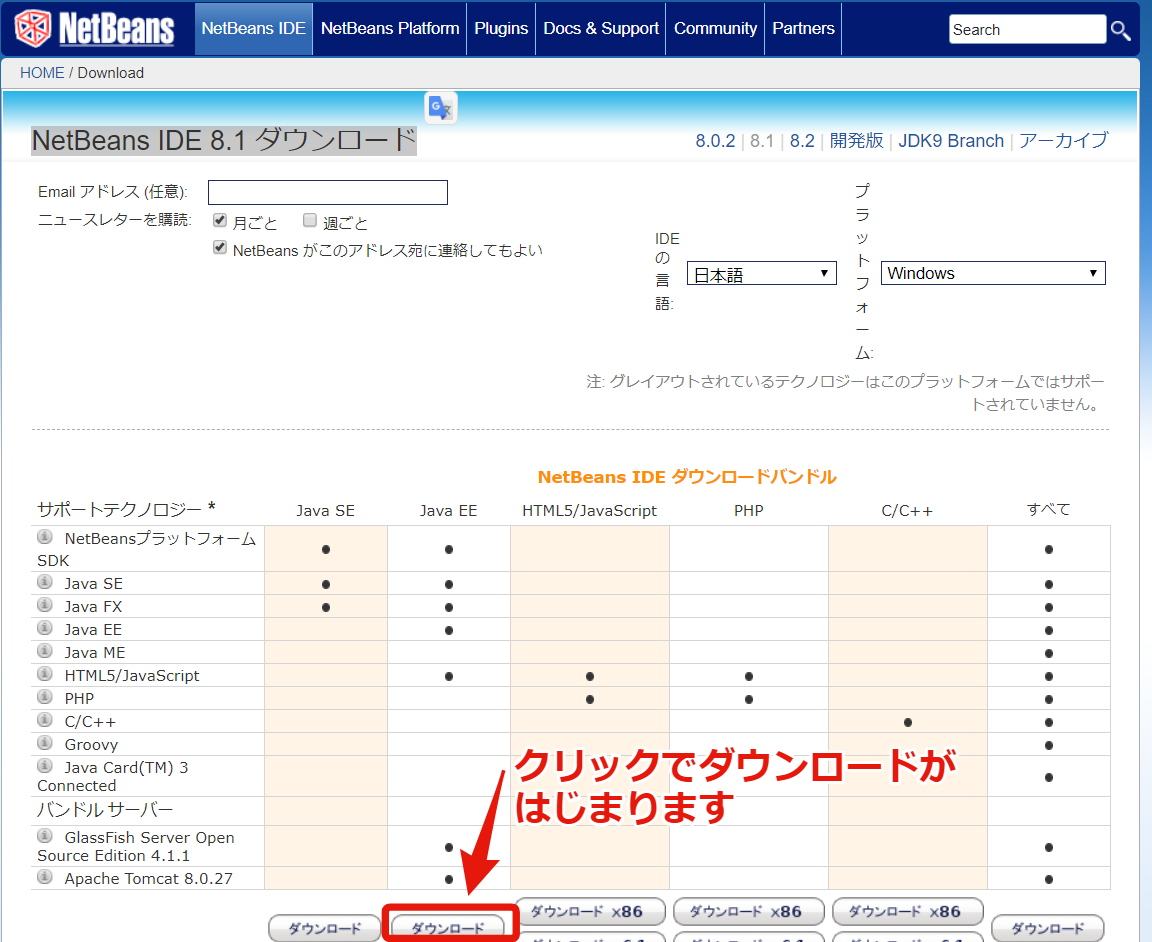The image size is (1152, 942).
Task: Click すべて column ダウンロード button
Action: [1048, 928]
